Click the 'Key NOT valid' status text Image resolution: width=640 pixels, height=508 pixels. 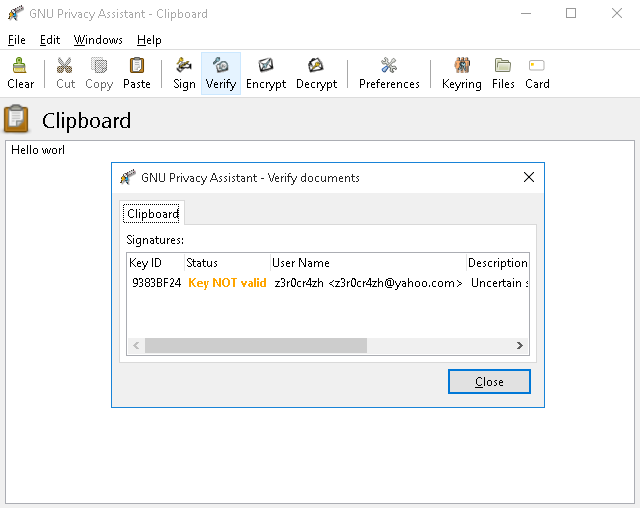[x=227, y=283]
